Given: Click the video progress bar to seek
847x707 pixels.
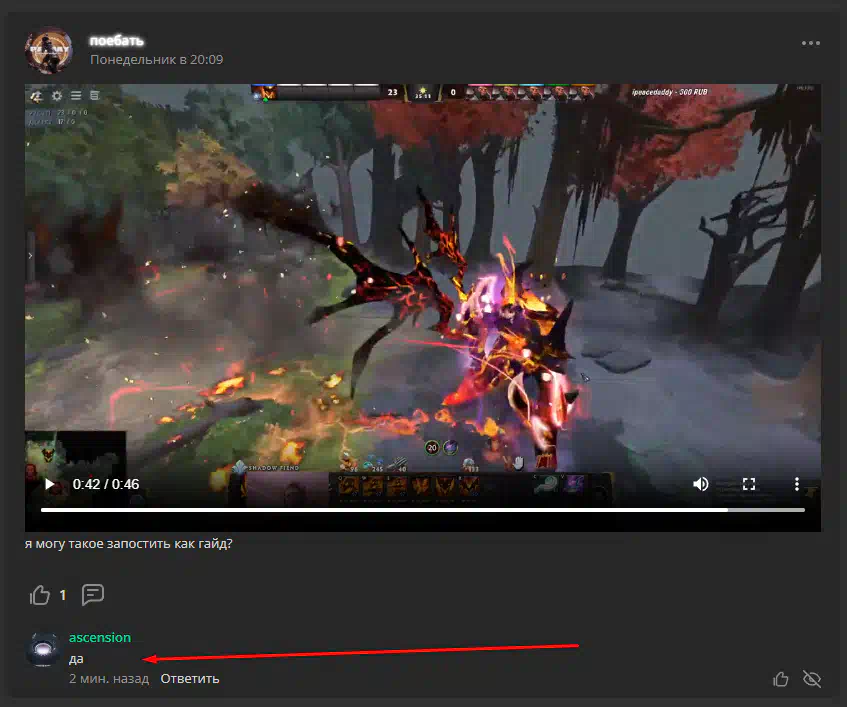Looking at the screenshot, I should 400,509.
